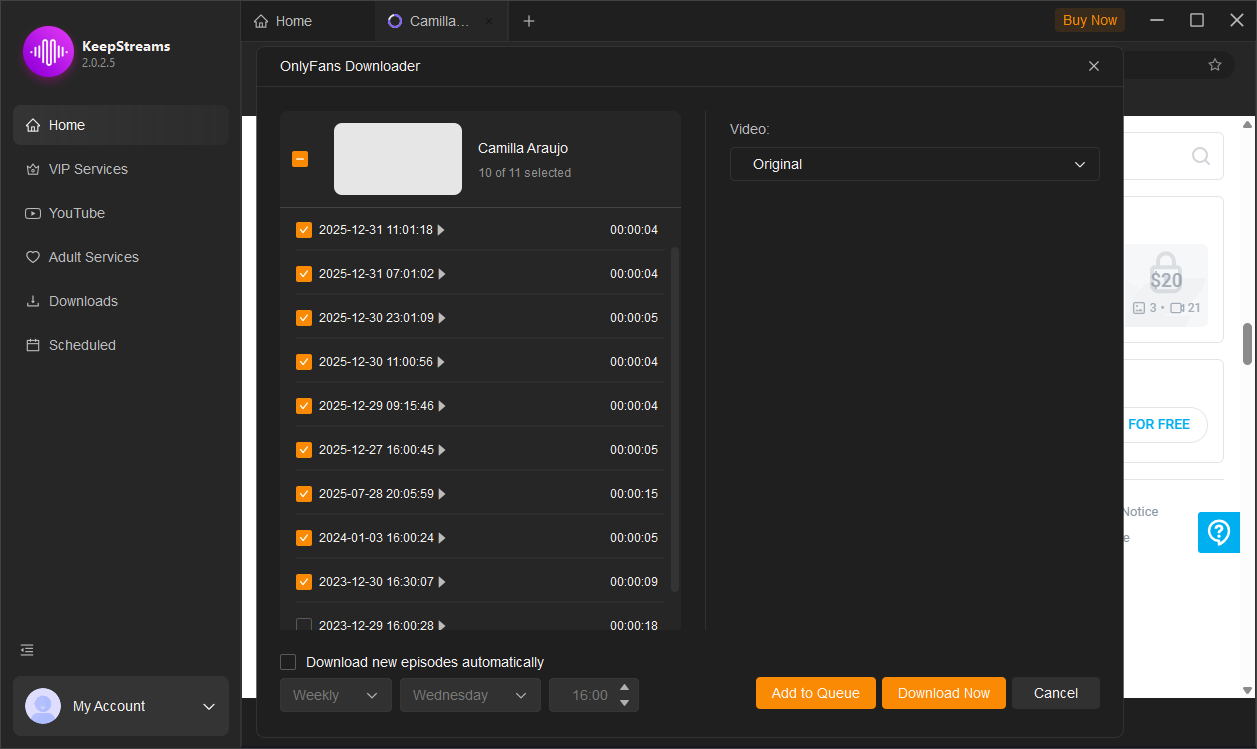This screenshot has width=1257, height=749.
Task: Uncheck the 2025-12-27 16:00:45 item
Action: (x=304, y=450)
